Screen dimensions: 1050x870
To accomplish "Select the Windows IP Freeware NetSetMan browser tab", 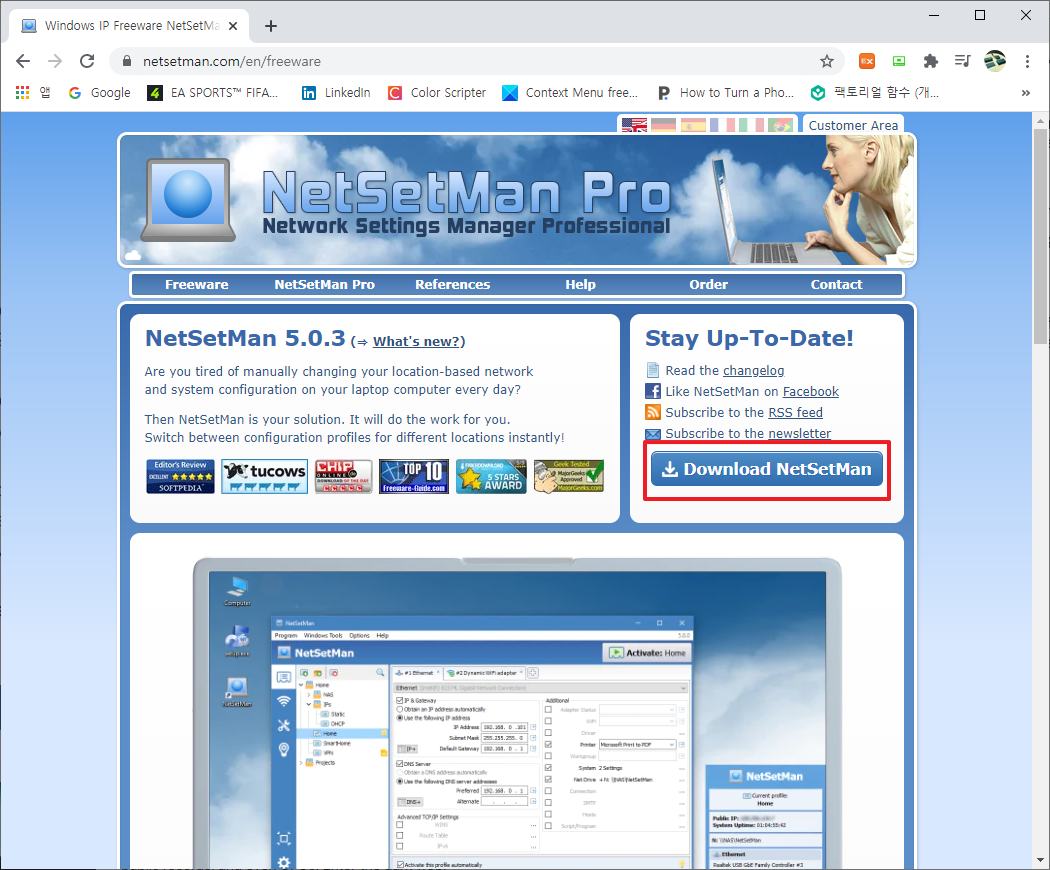I will pyautogui.click(x=131, y=26).
